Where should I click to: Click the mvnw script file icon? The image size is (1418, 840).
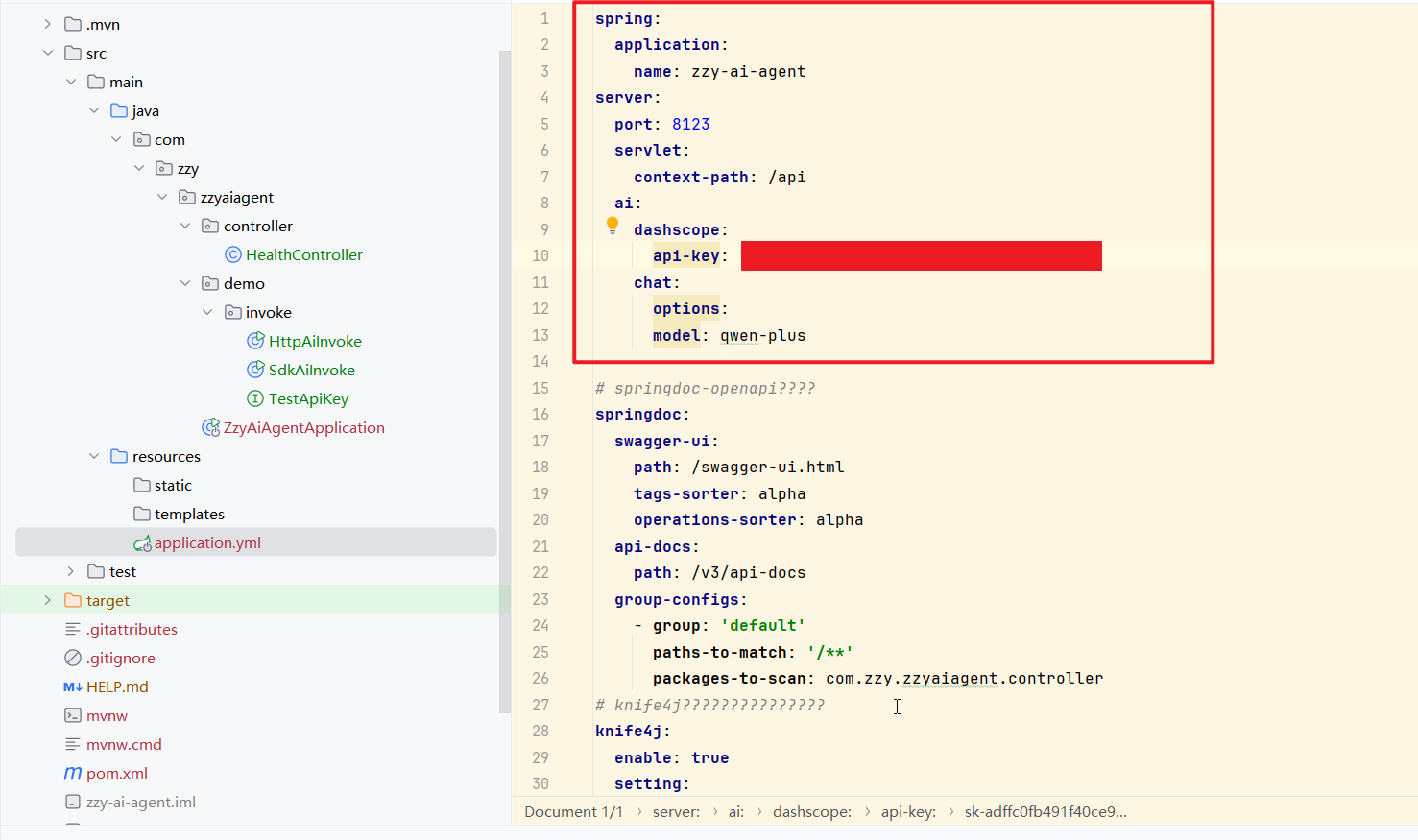(x=73, y=715)
